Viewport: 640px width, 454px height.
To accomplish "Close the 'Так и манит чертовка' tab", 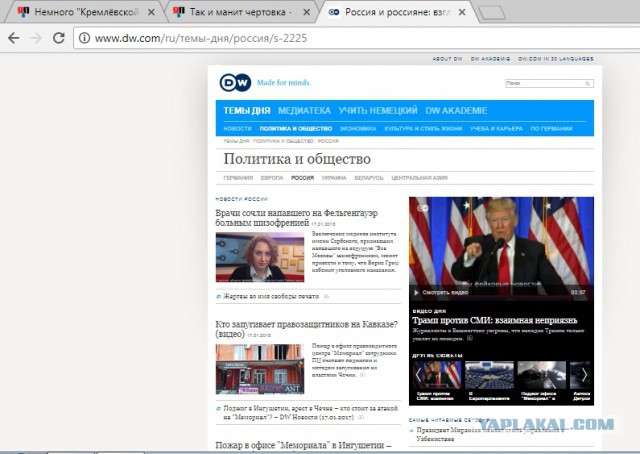I will click(307, 12).
